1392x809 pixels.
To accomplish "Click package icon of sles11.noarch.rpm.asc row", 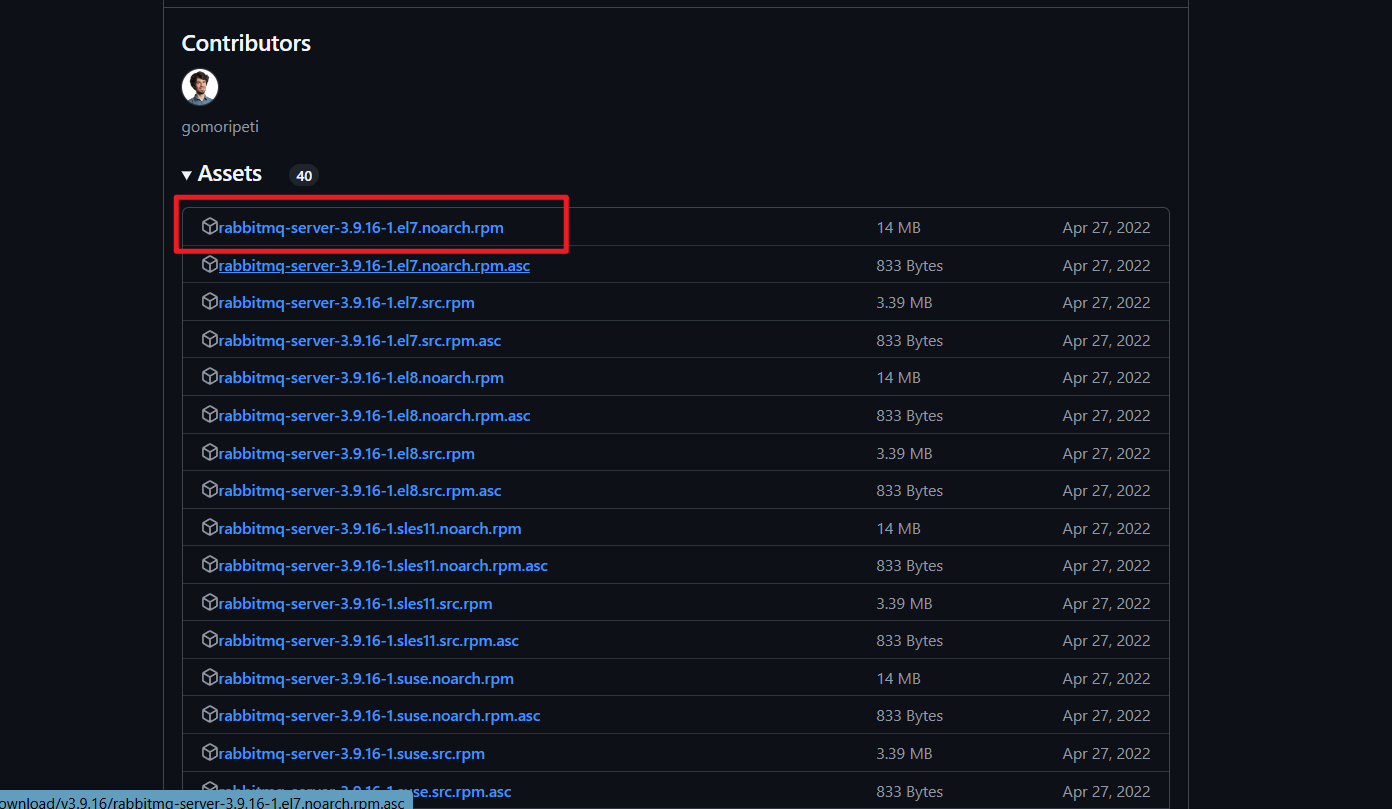I will tap(210, 565).
